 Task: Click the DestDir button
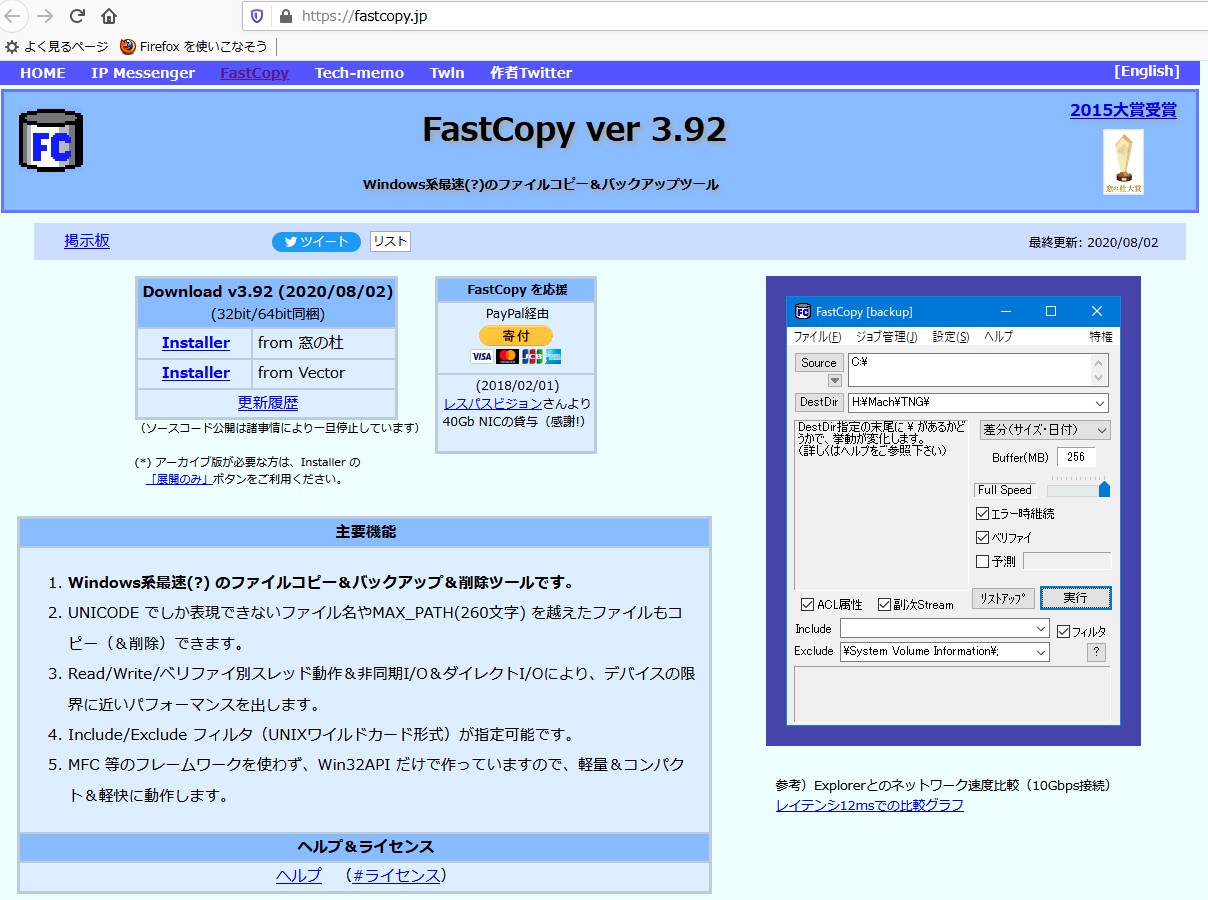[819, 402]
